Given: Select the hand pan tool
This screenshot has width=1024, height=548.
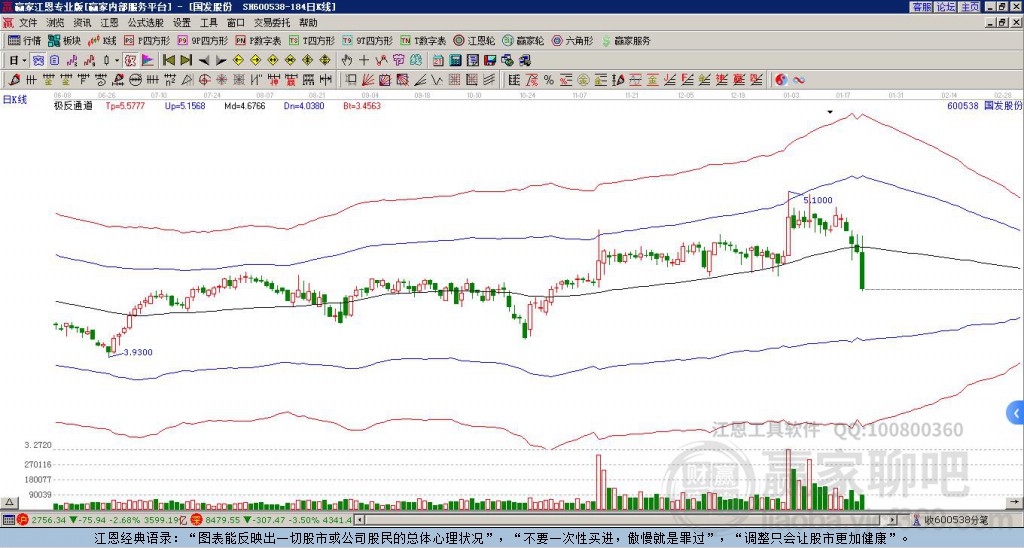Looking at the screenshot, I should (x=346, y=60).
